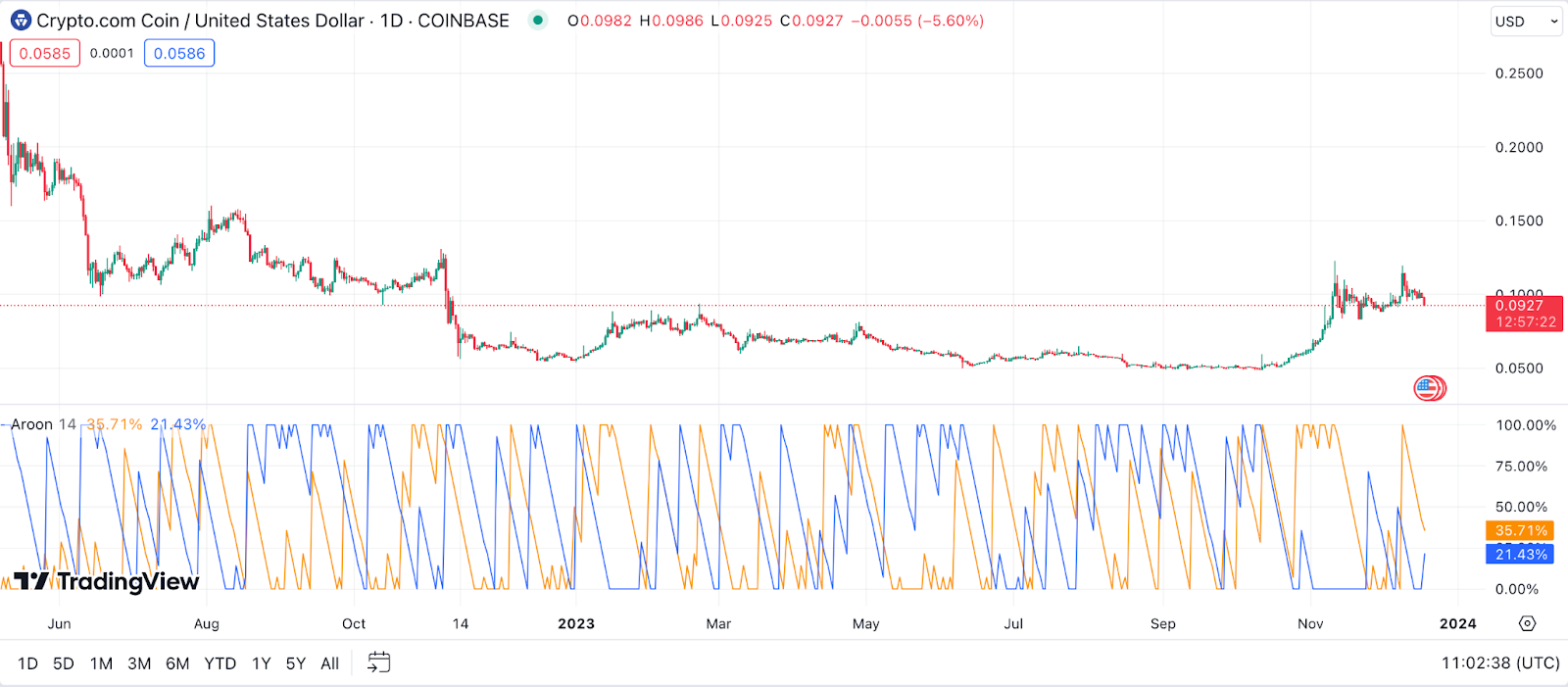Click the blue 21.43% Aroon legend value
Viewport: 1568px width, 687px height.
178,424
